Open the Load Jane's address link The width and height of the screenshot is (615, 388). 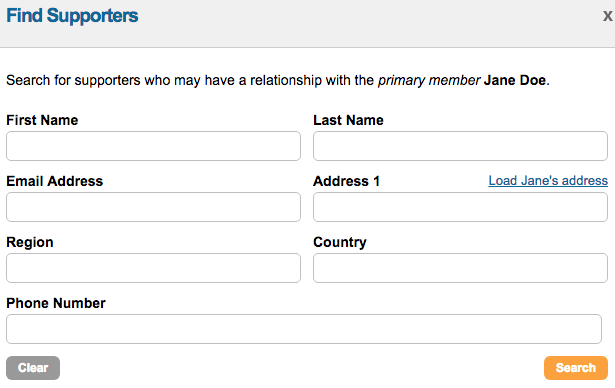[x=548, y=180]
